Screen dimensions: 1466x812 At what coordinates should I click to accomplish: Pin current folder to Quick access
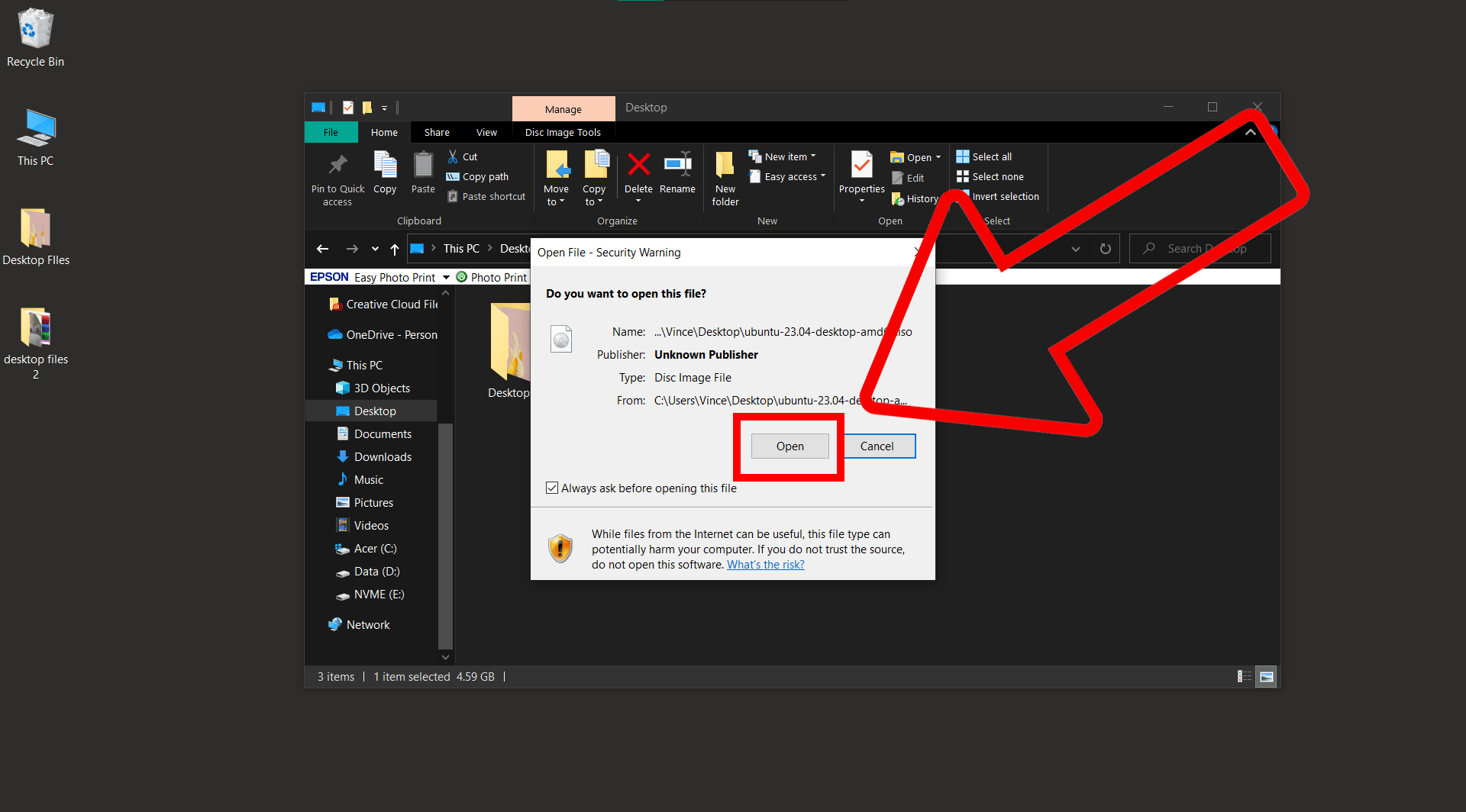337,177
